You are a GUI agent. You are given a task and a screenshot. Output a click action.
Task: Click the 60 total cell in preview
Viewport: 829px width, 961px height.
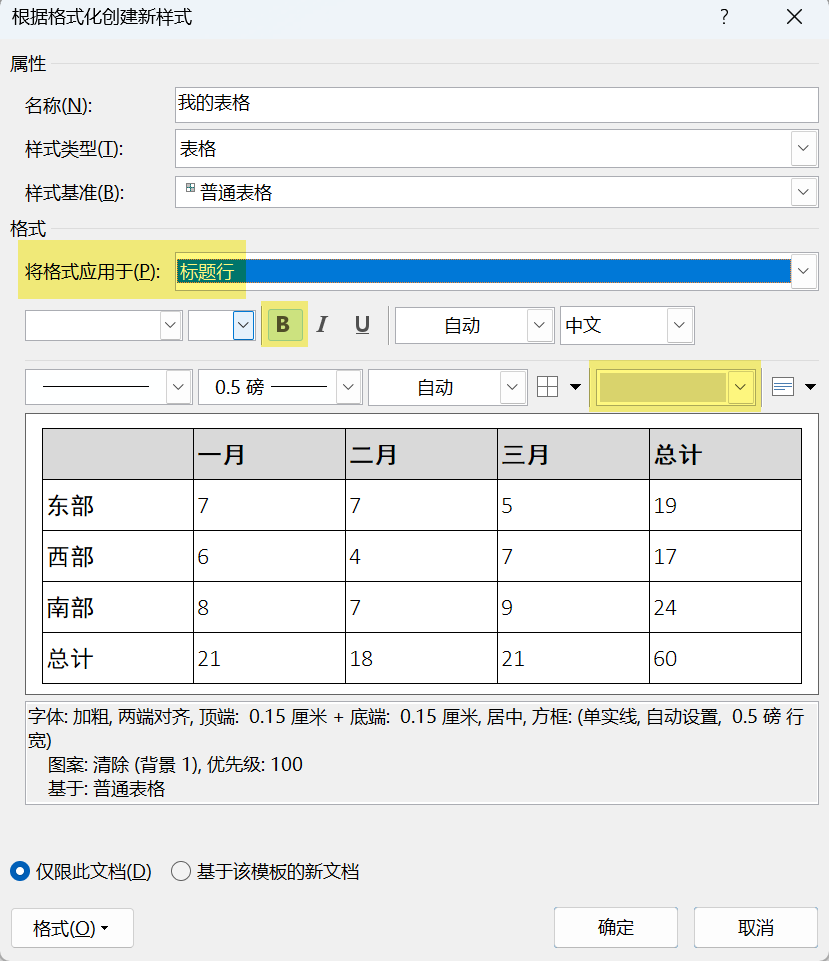(x=725, y=658)
